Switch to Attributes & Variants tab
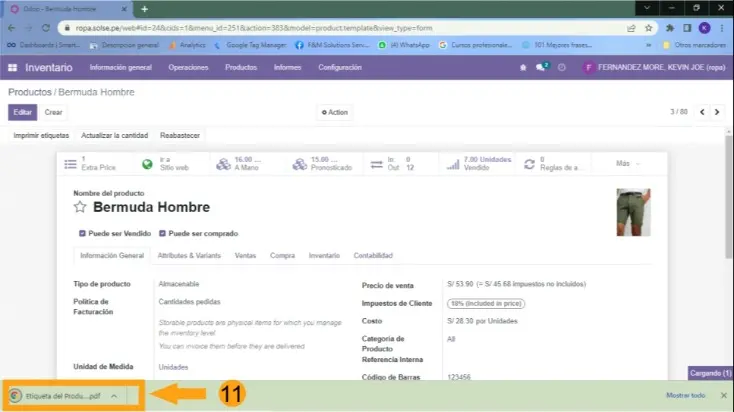734x412 pixels. click(191, 256)
